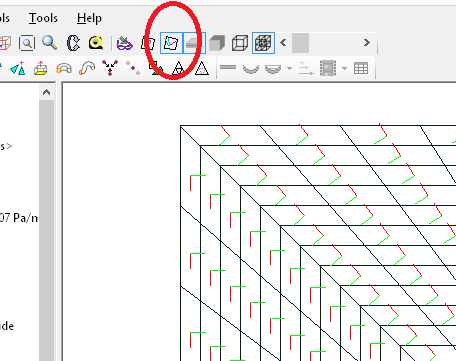The image size is (456, 361).
Task: Click left arrow of toolbar slider
Action: [283, 43]
